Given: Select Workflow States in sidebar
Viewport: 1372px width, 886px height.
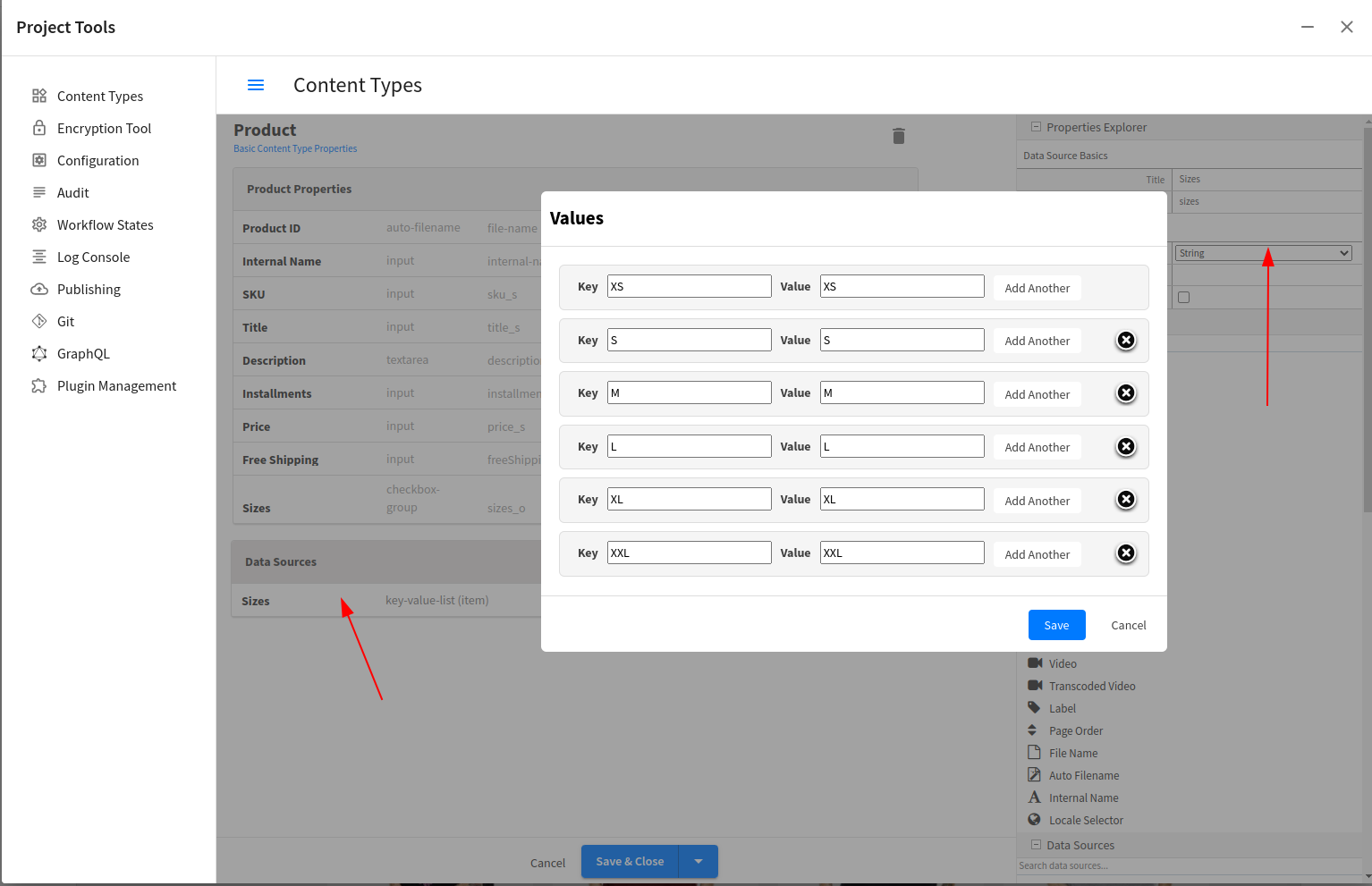Looking at the screenshot, I should pos(105,225).
